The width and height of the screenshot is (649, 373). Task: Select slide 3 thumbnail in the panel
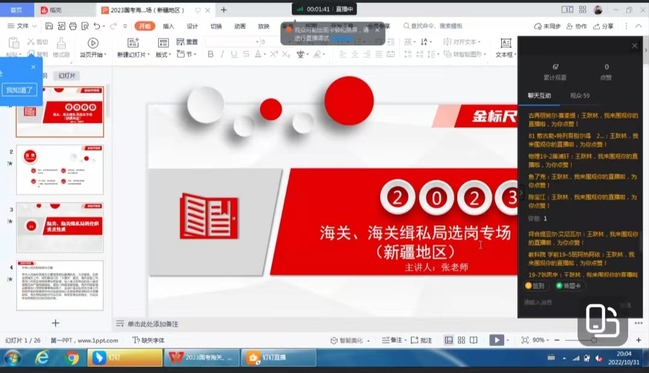click(x=60, y=227)
